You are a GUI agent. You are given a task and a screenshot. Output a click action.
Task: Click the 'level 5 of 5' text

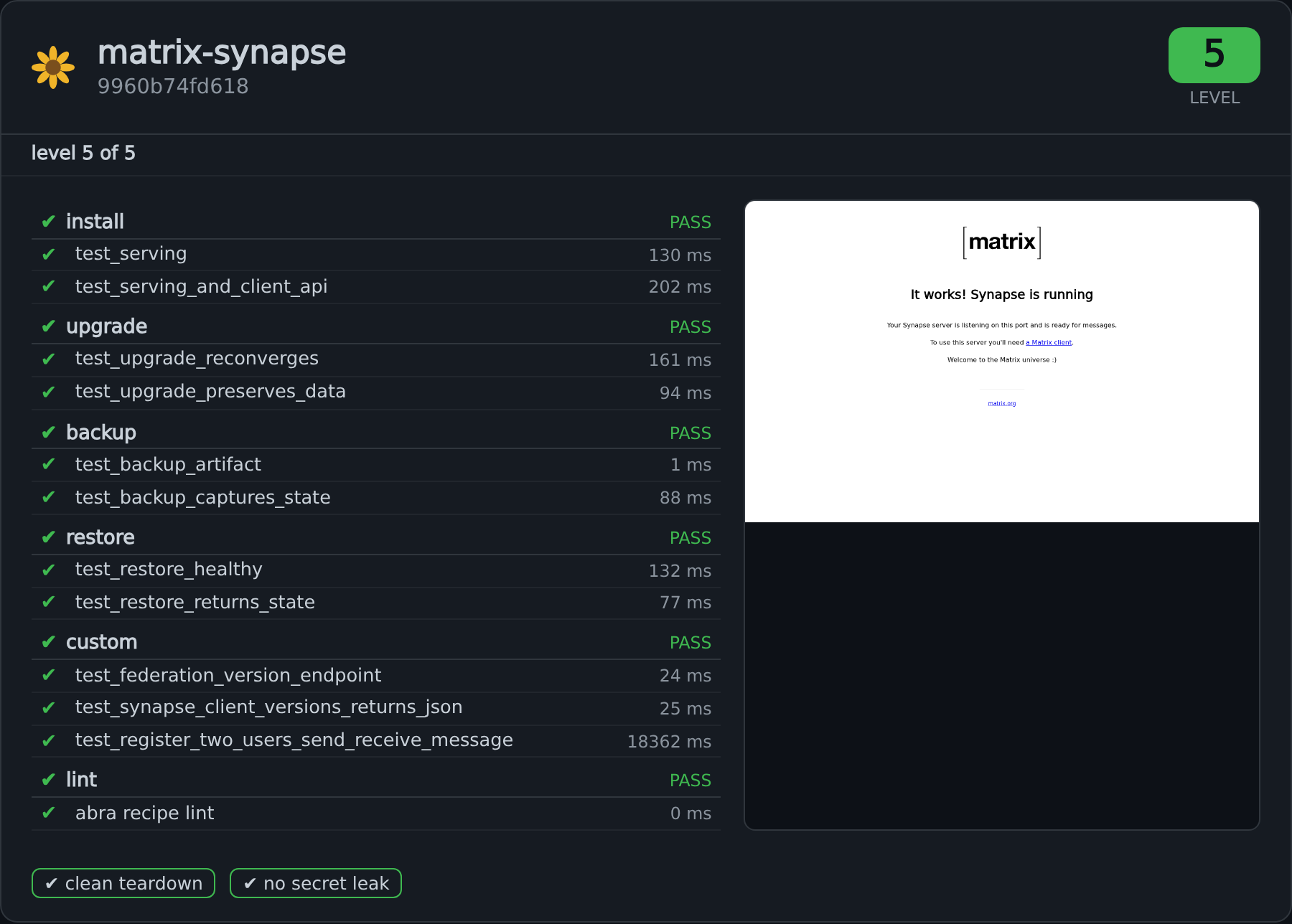point(83,153)
